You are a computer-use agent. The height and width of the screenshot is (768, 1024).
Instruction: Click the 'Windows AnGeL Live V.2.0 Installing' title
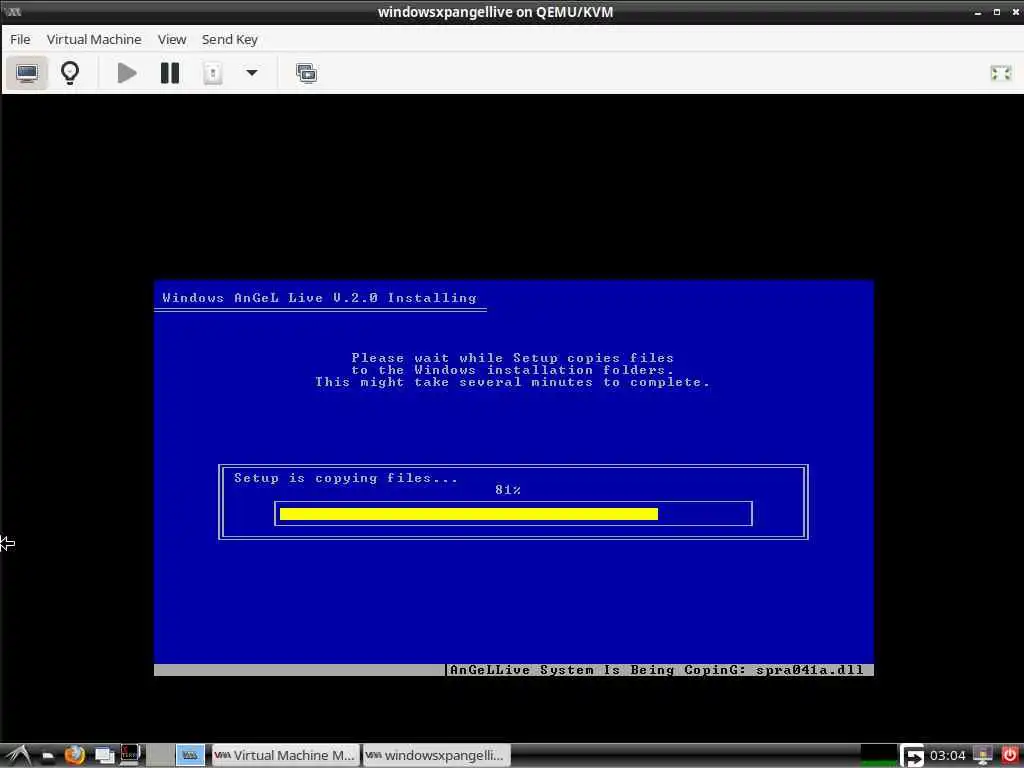319,298
